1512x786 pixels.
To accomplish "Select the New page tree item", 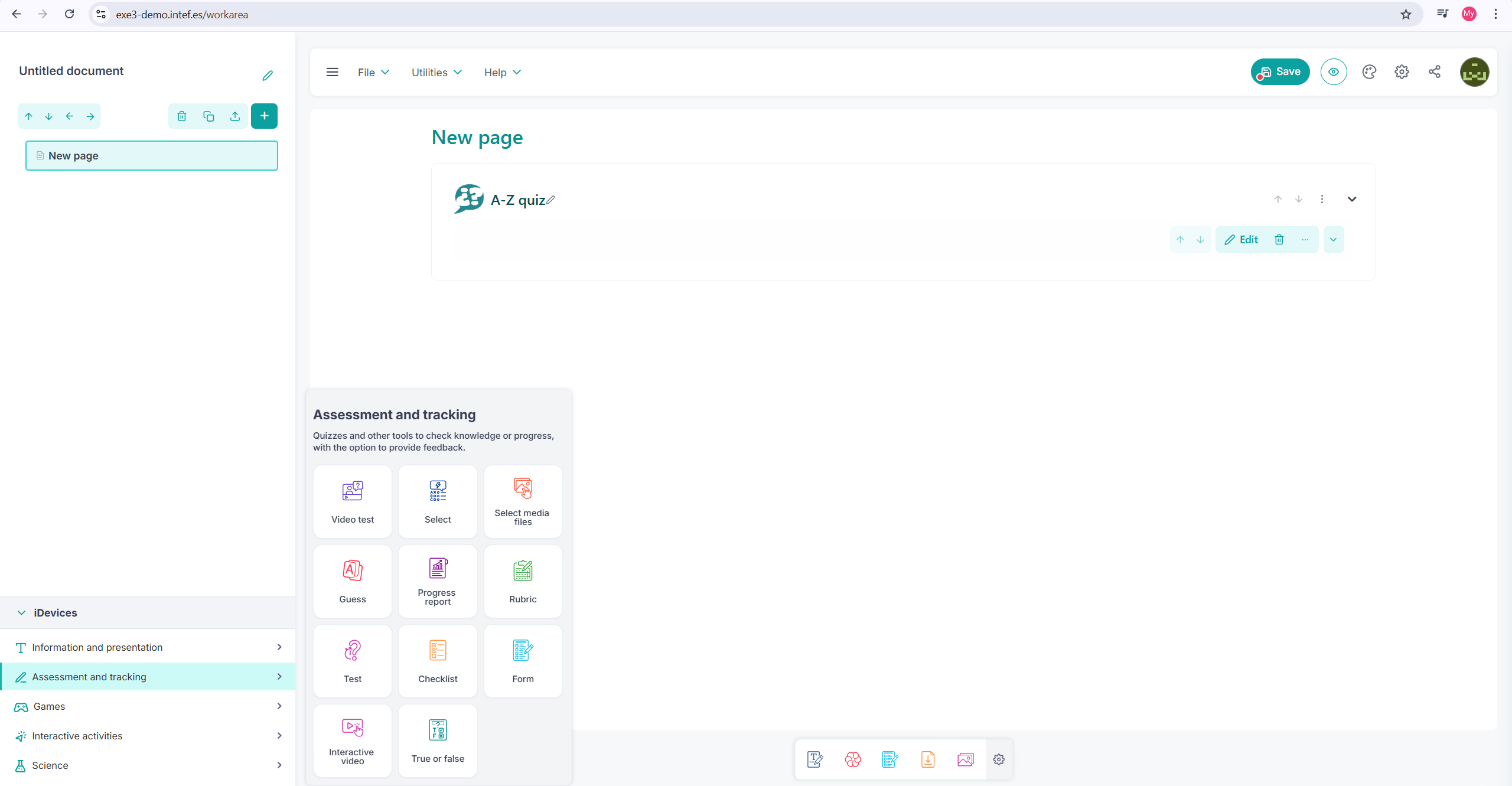I will pos(152,156).
